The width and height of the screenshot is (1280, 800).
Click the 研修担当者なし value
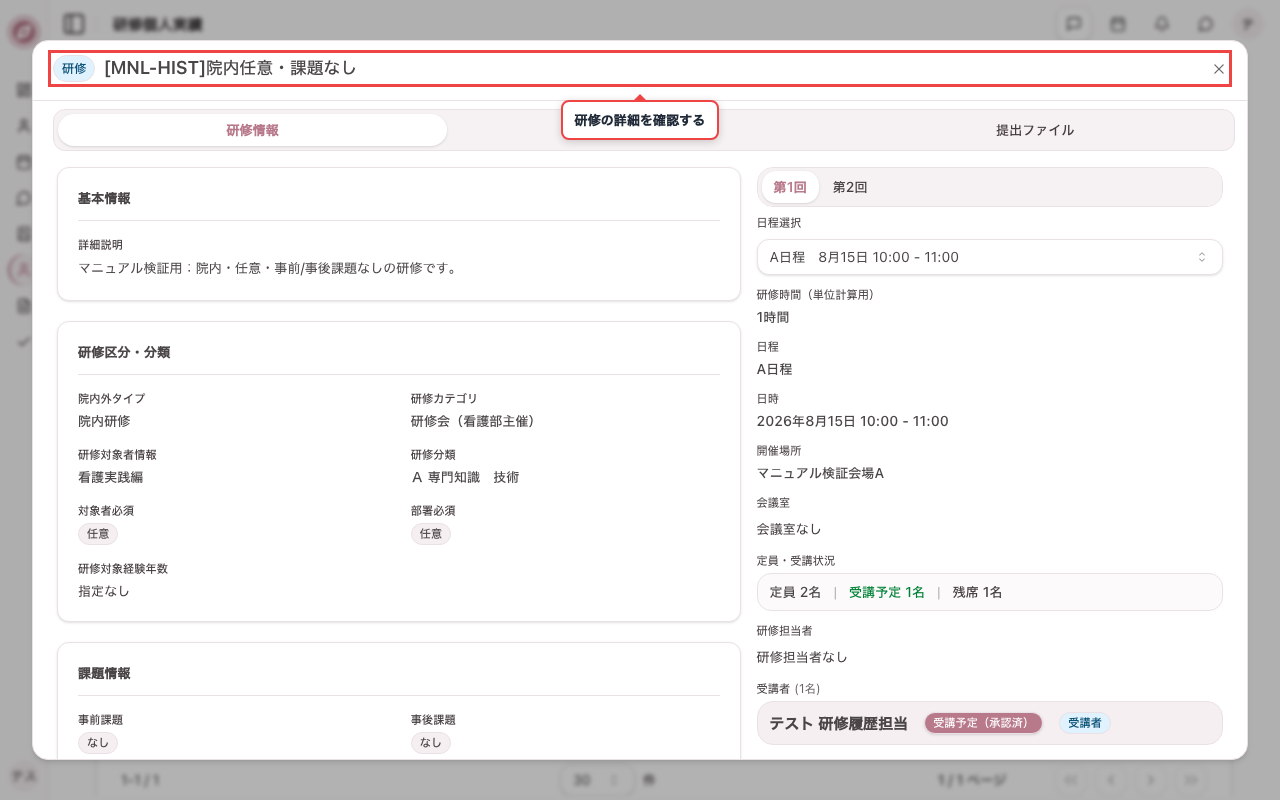pyautogui.click(x=802, y=657)
